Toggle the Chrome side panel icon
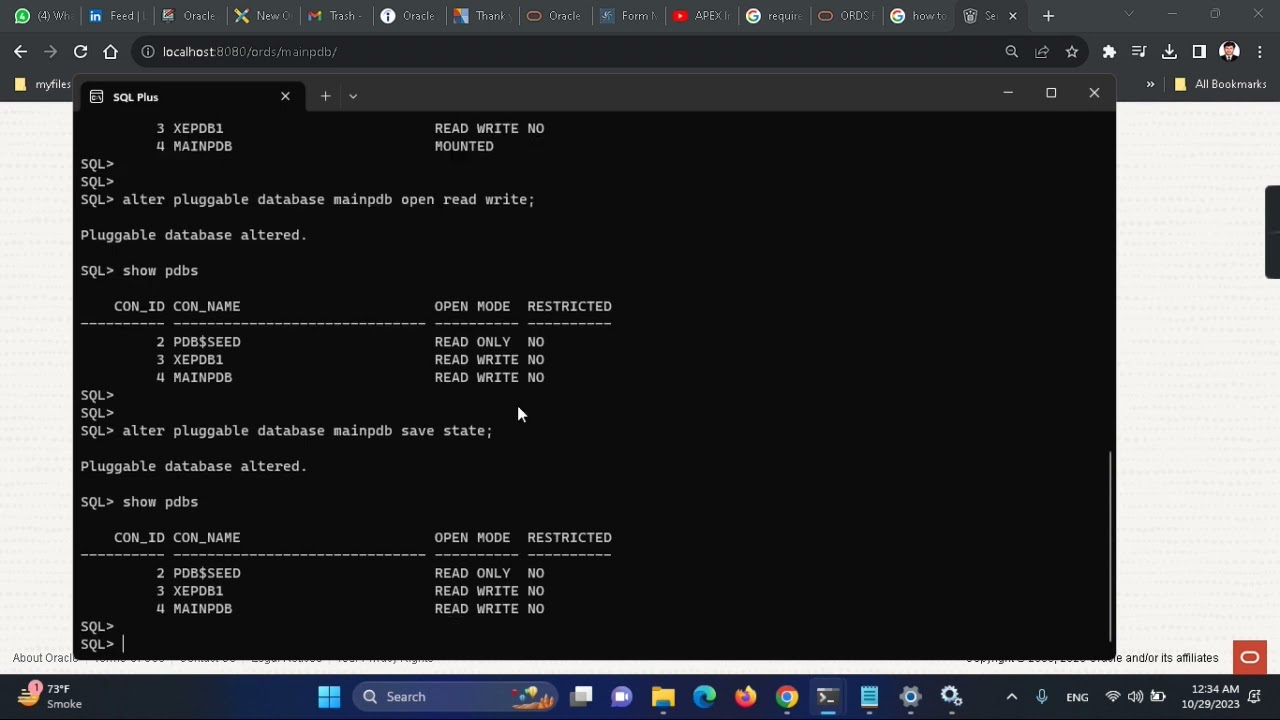1280x720 pixels. click(x=1199, y=51)
